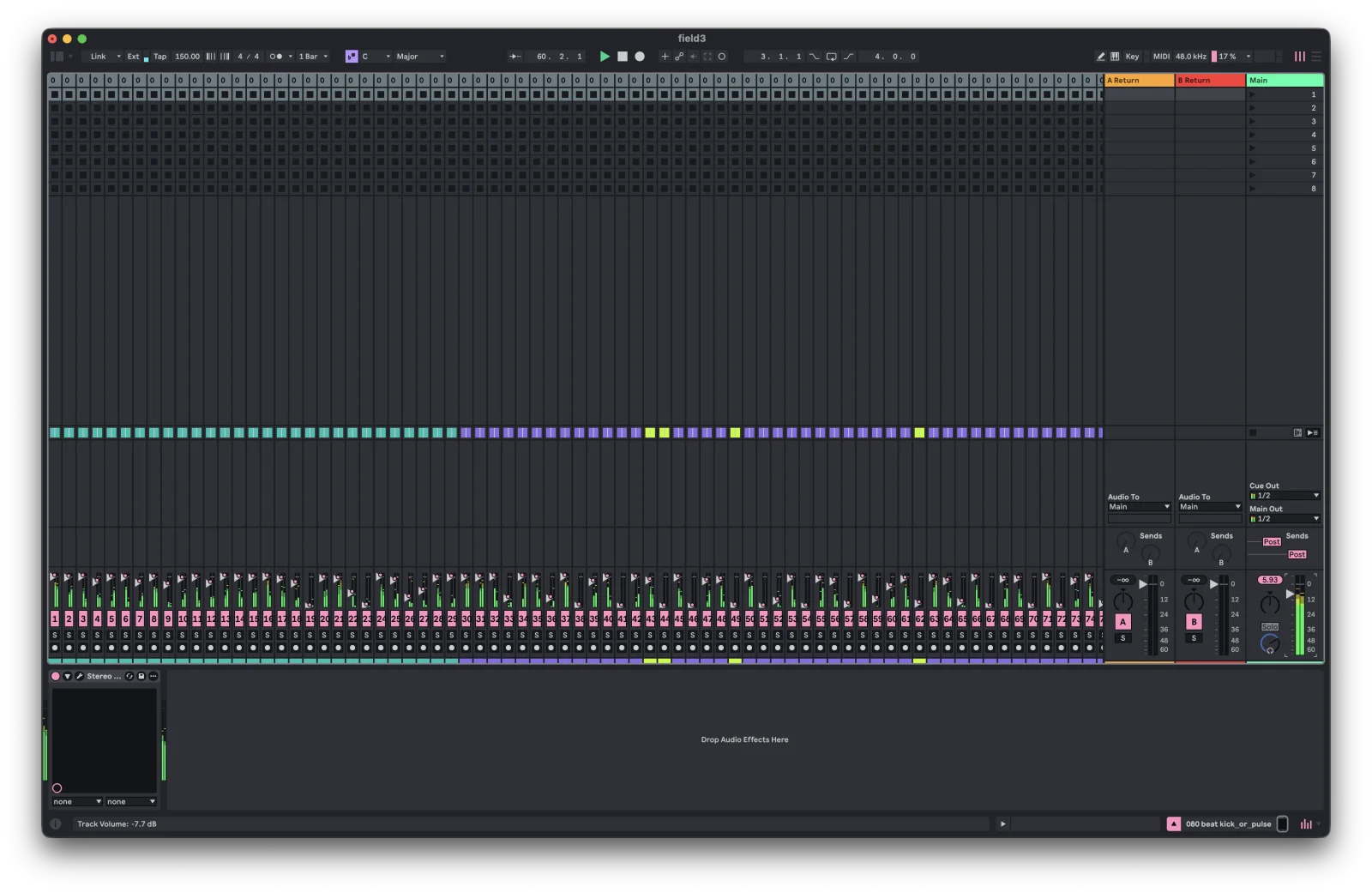Click the Capture MIDI bracket icon
This screenshot has height=893, width=1372.
pos(707,57)
